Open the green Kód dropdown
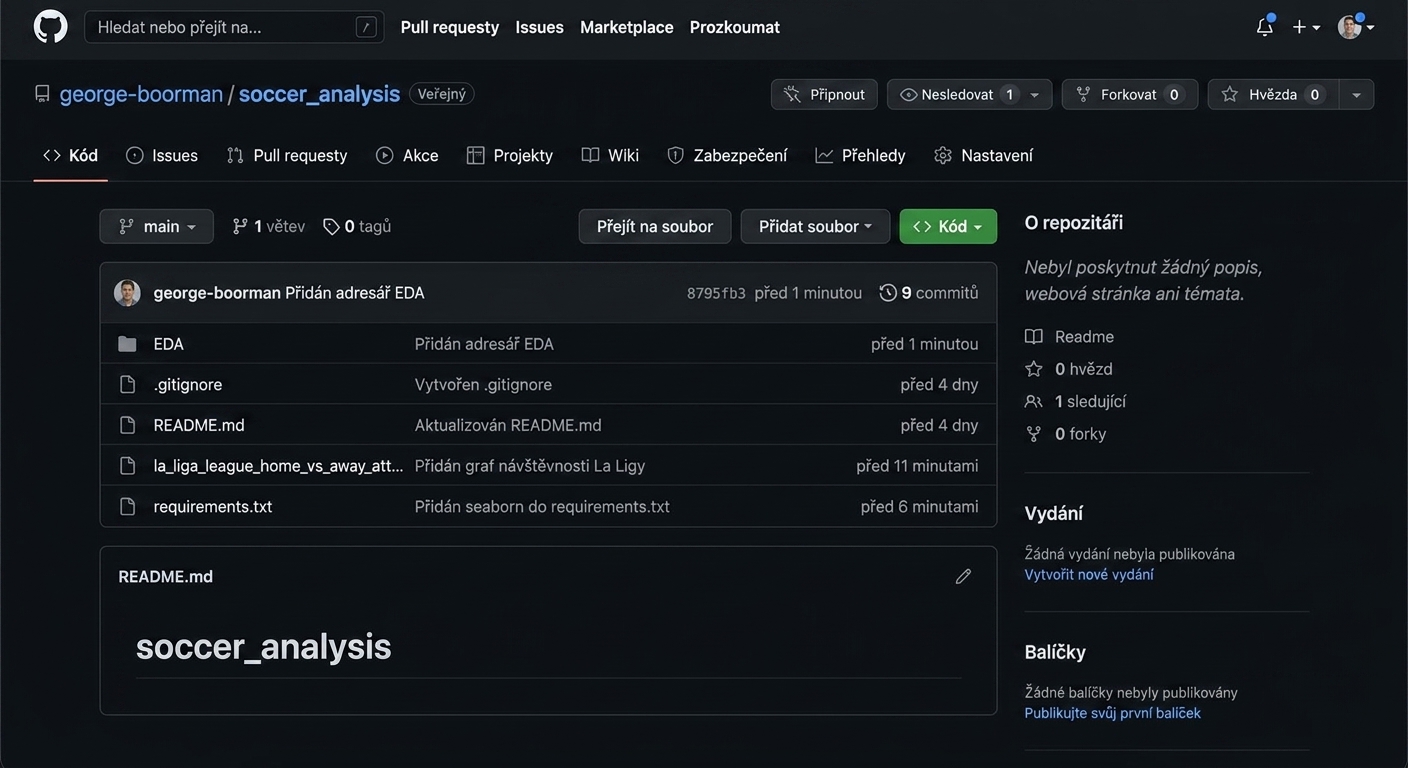Image resolution: width=1408 pixels, height=768 pixels. 948,226
